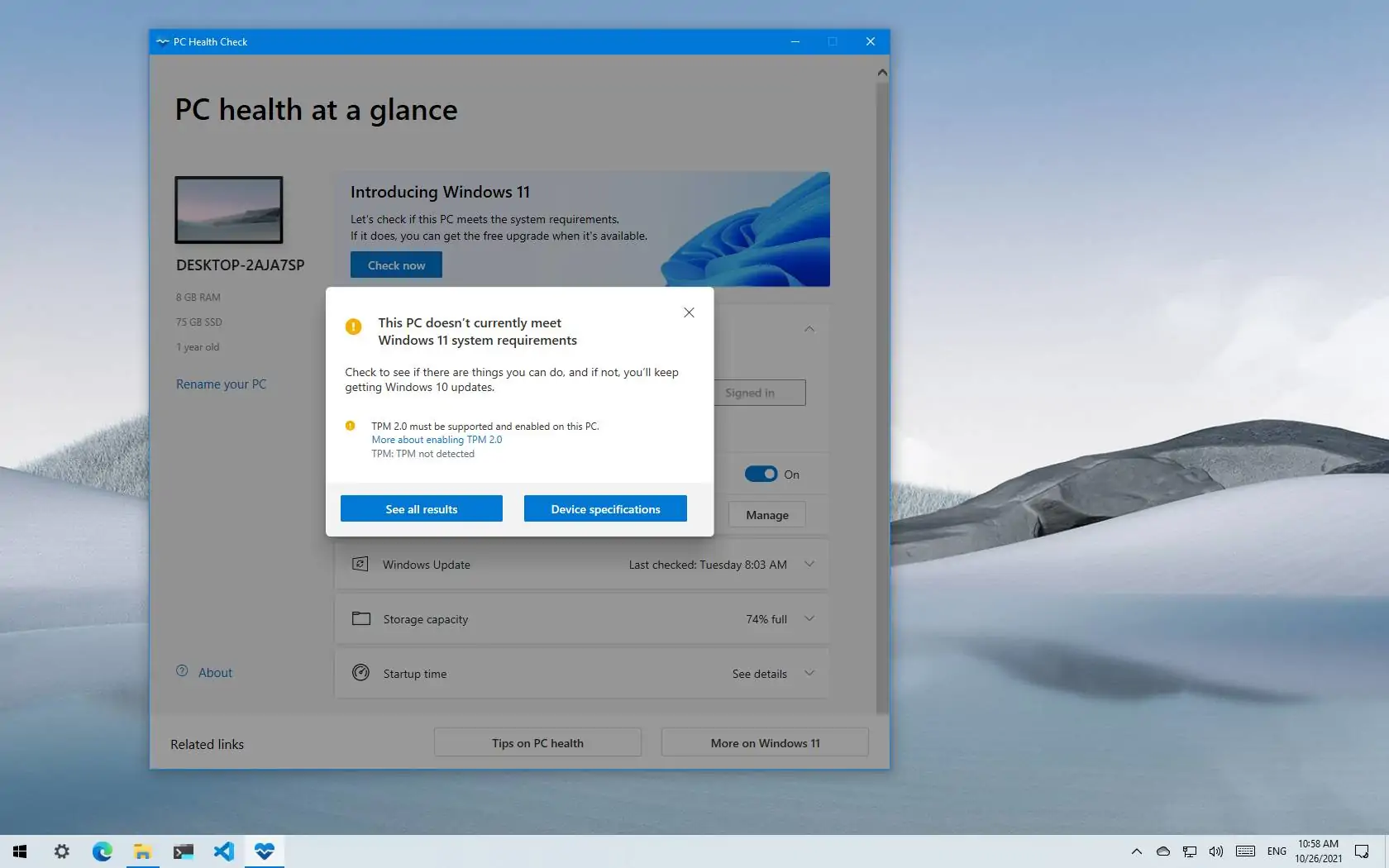
Task: Click the 8 GB RAM text
Action: click(x=198, y=298)
